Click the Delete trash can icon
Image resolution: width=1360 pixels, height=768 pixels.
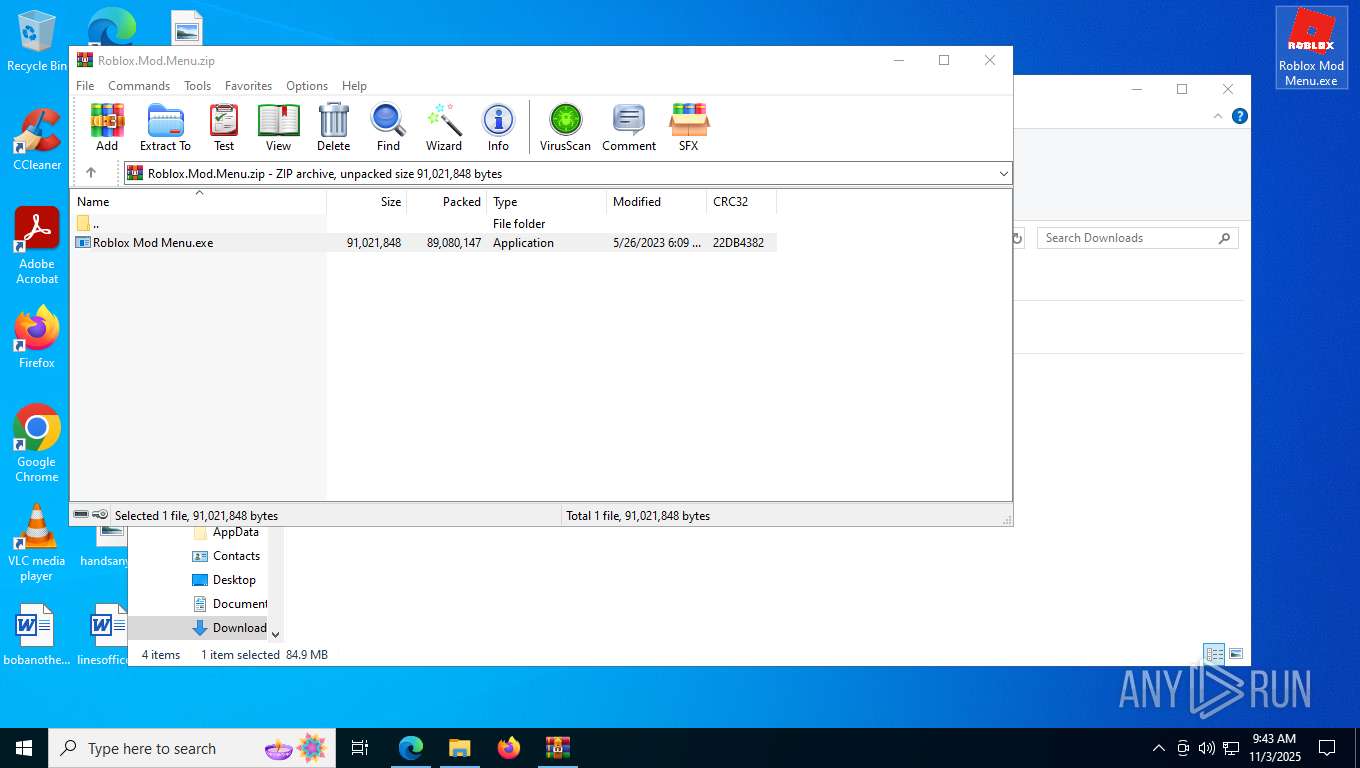click(x=334, y=127)
